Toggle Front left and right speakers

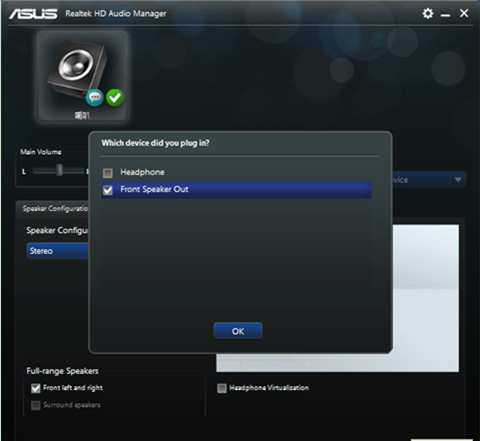[36, 388]
